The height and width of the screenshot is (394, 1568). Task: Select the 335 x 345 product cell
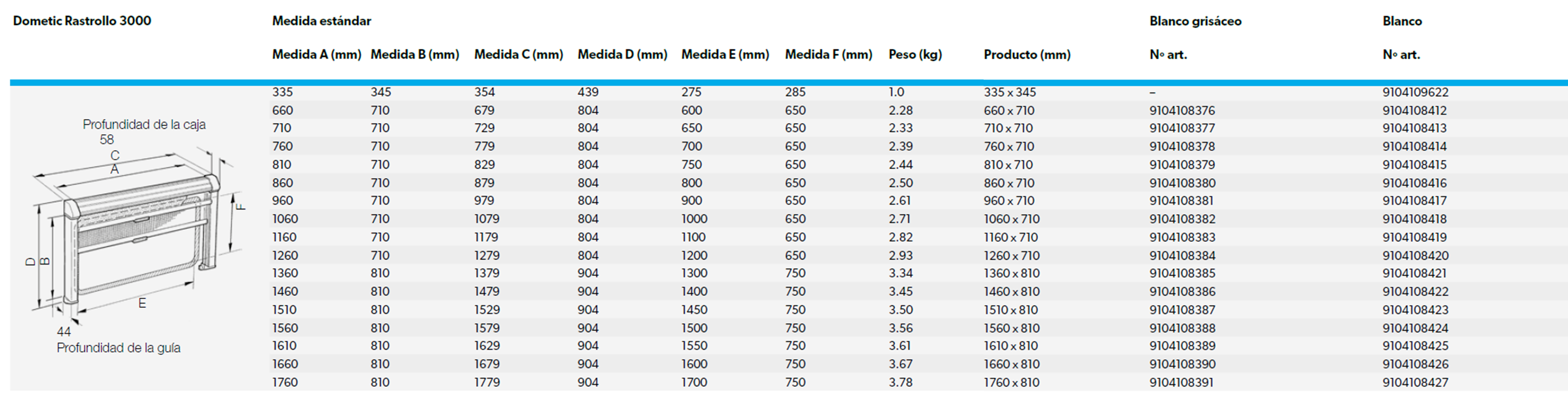point(1010,92)
